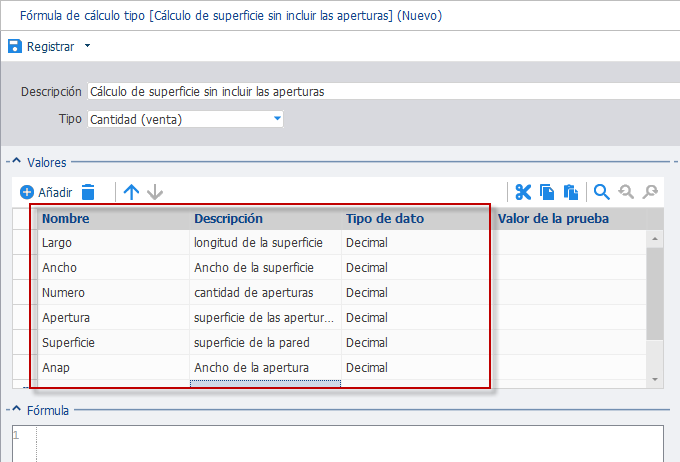Paste rows using the clipboard icon
This screenshot has width=680, height=462.
571,192
